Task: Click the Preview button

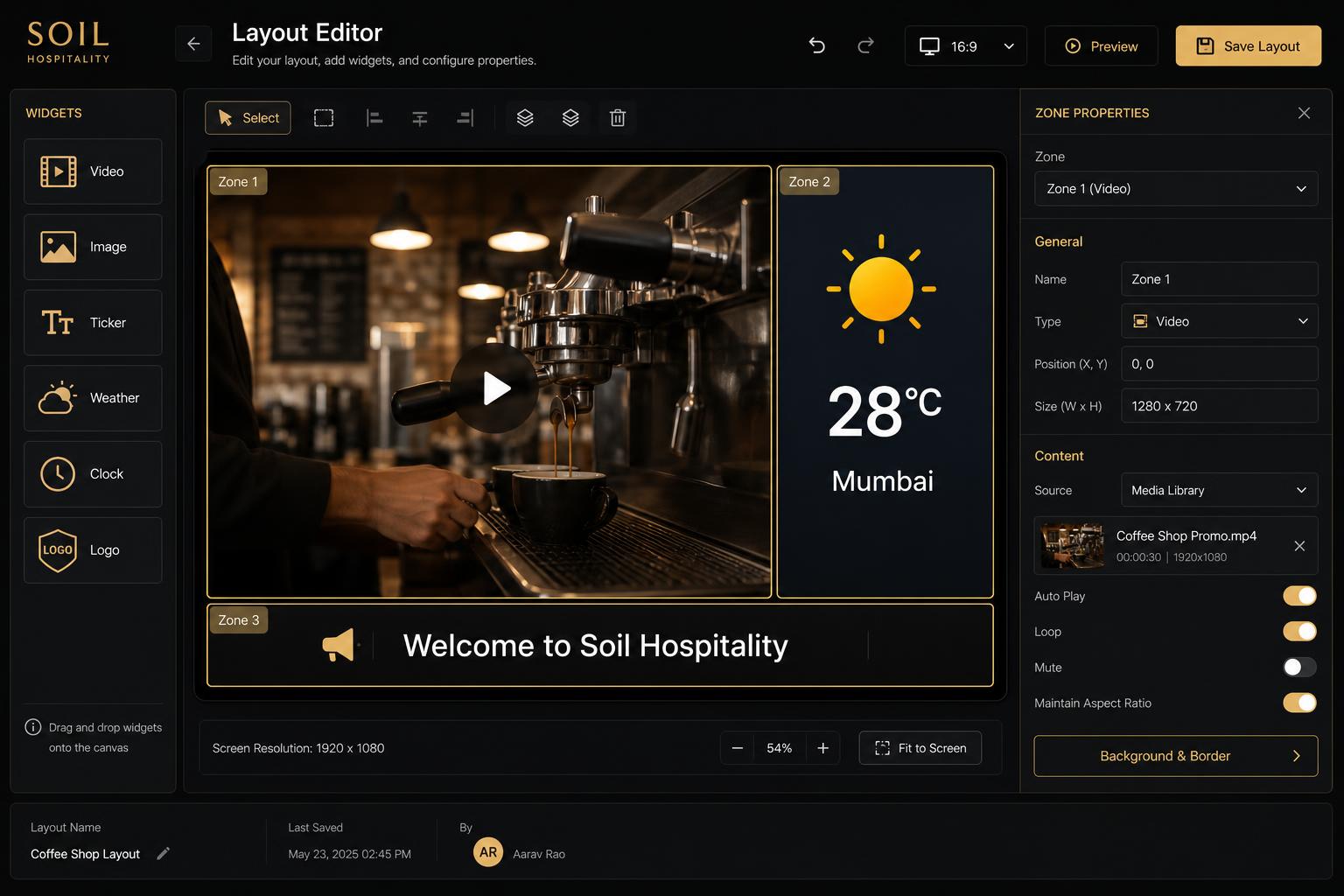Action: click(x=1101, y=45)
